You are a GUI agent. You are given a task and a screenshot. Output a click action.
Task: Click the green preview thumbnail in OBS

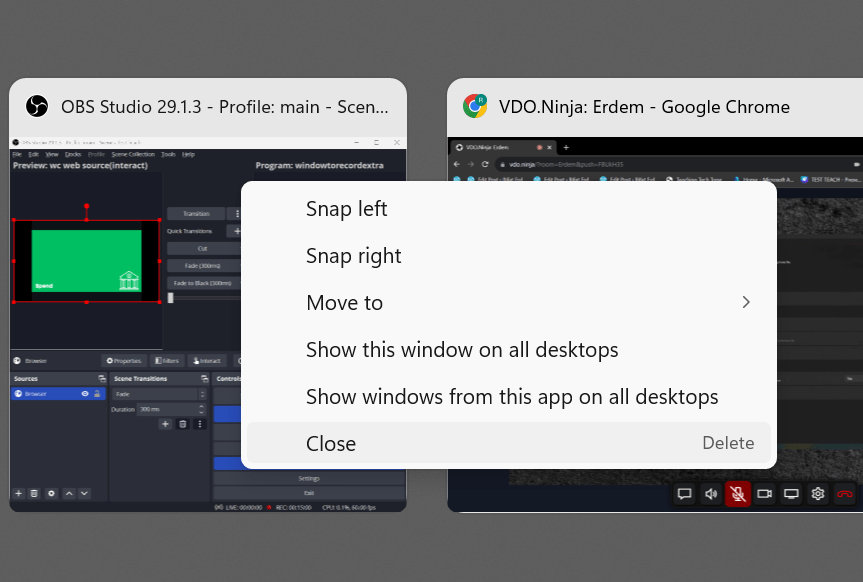pyautogui.click(x=86, y=261)
